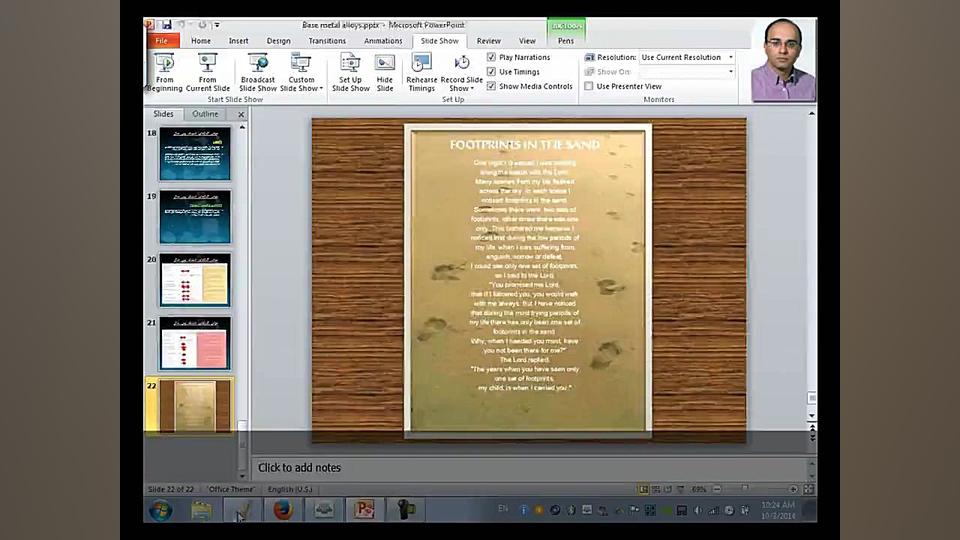Save the presentation via quick access
Image resolution: width=960 pixels, height=540 pixels.
167,24
